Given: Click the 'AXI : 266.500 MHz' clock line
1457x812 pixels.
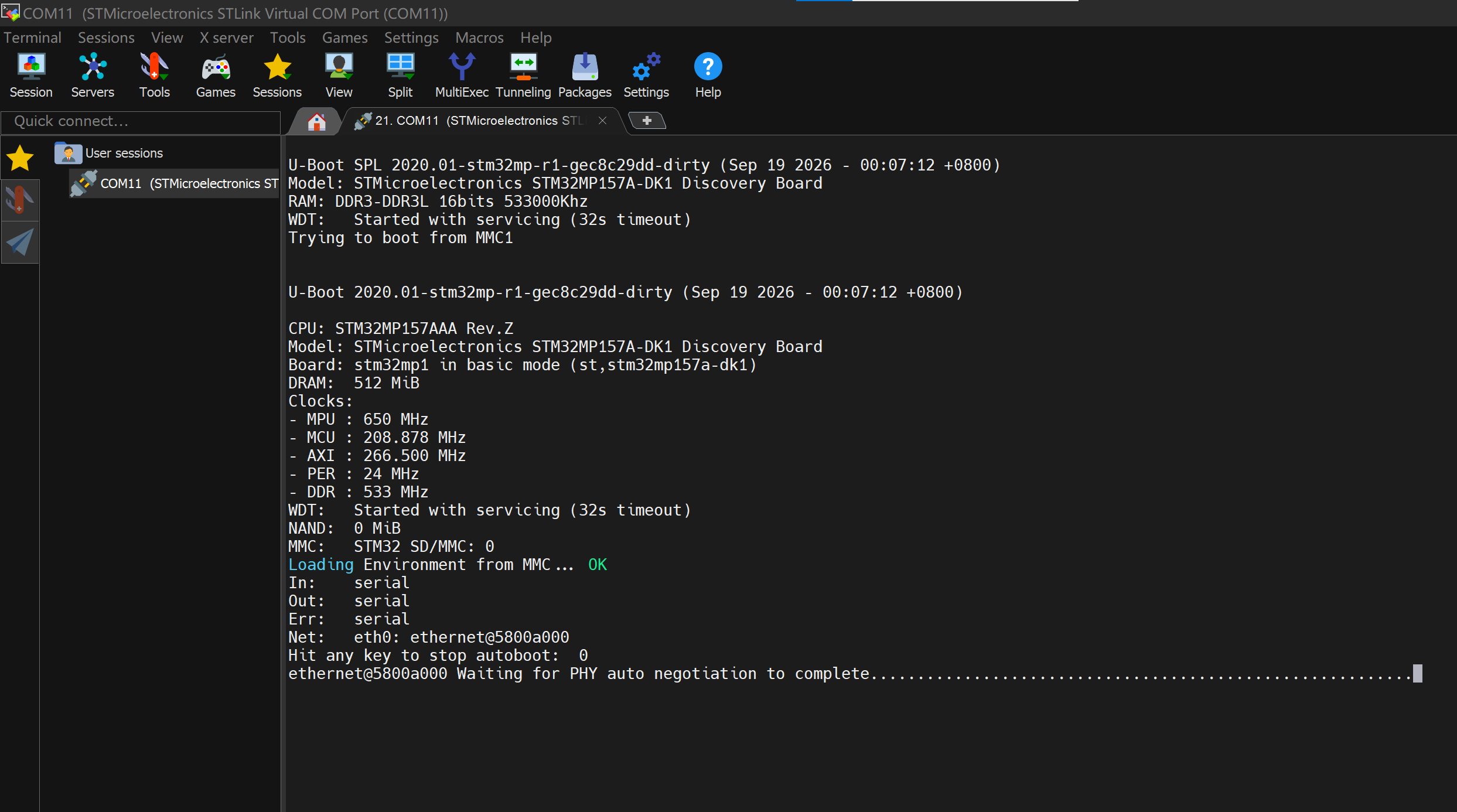Looking at the screenshot, I should point(377,456).
